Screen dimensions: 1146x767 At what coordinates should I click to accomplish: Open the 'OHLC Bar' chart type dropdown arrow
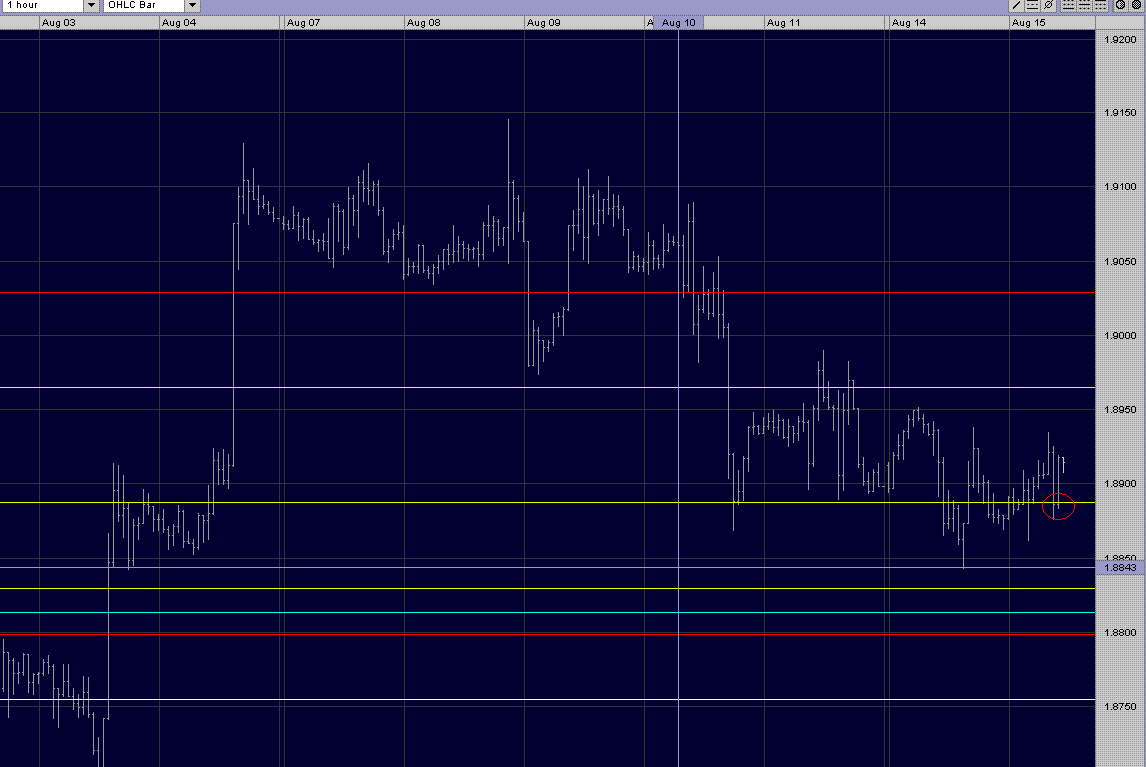click(x=192, y=5)
